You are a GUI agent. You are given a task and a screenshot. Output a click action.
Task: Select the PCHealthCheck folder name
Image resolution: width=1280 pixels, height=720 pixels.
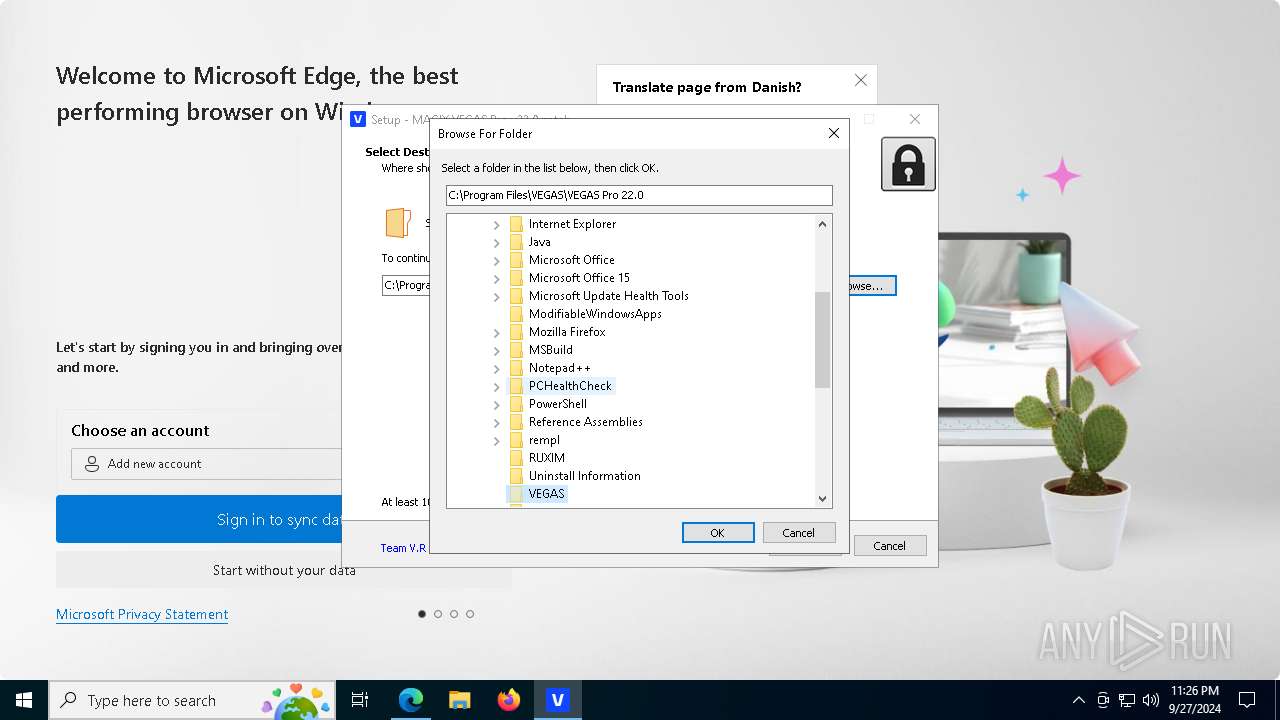point(570,386)
